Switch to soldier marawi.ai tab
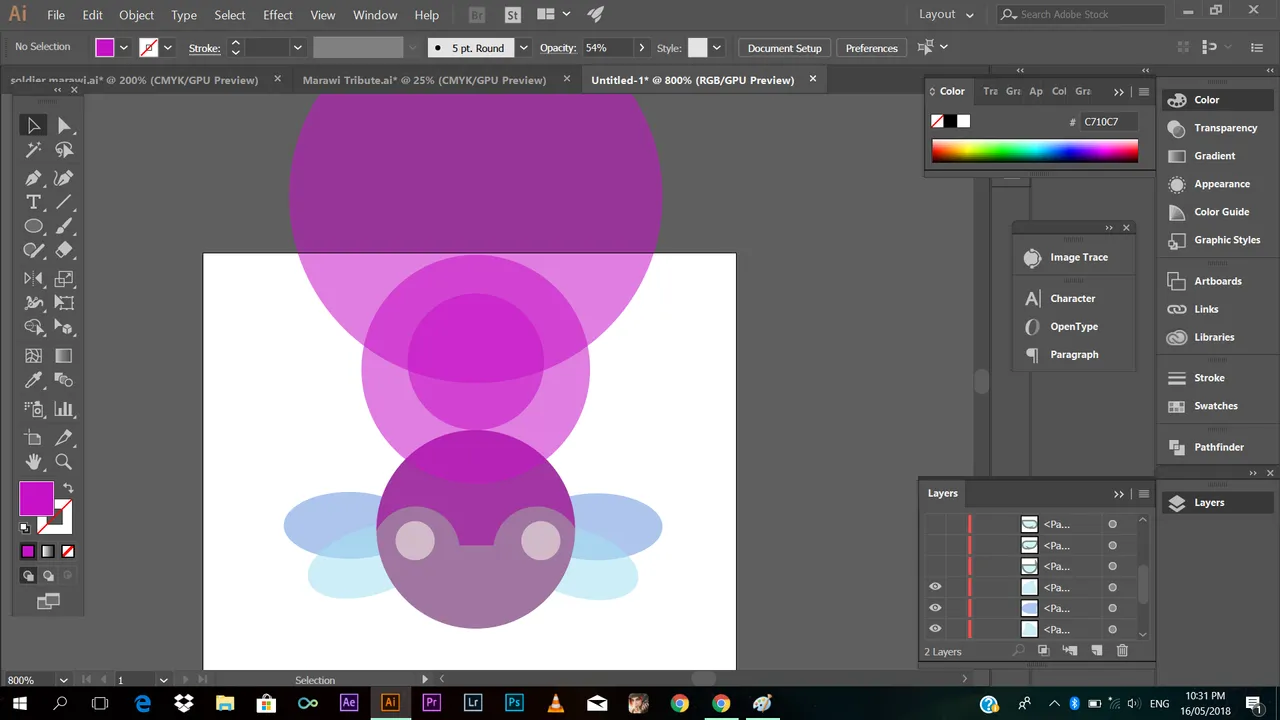 [x=134, y=80]
